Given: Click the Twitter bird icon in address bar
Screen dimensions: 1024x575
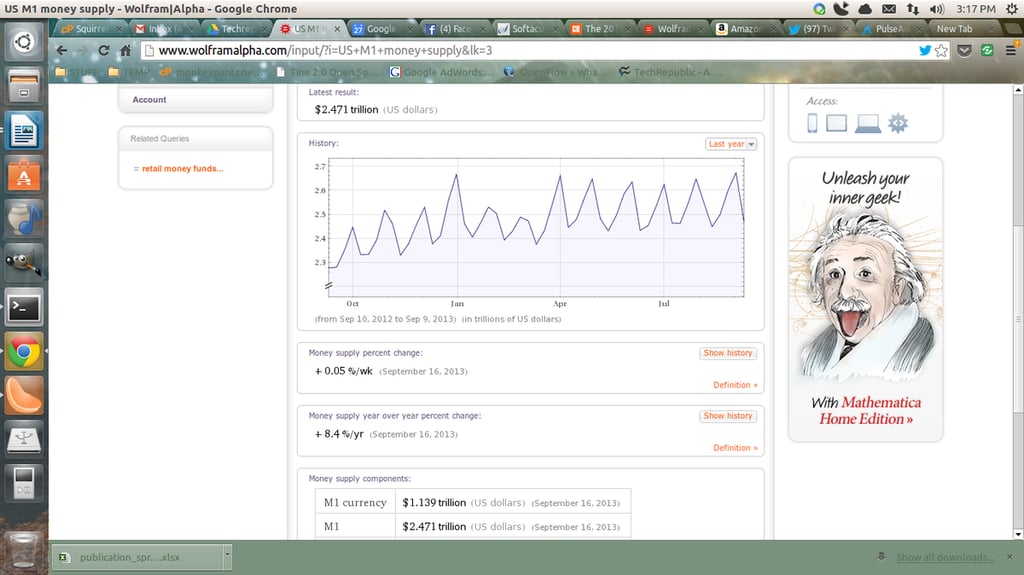Looking at the screenshot, I should pos(925,50).
